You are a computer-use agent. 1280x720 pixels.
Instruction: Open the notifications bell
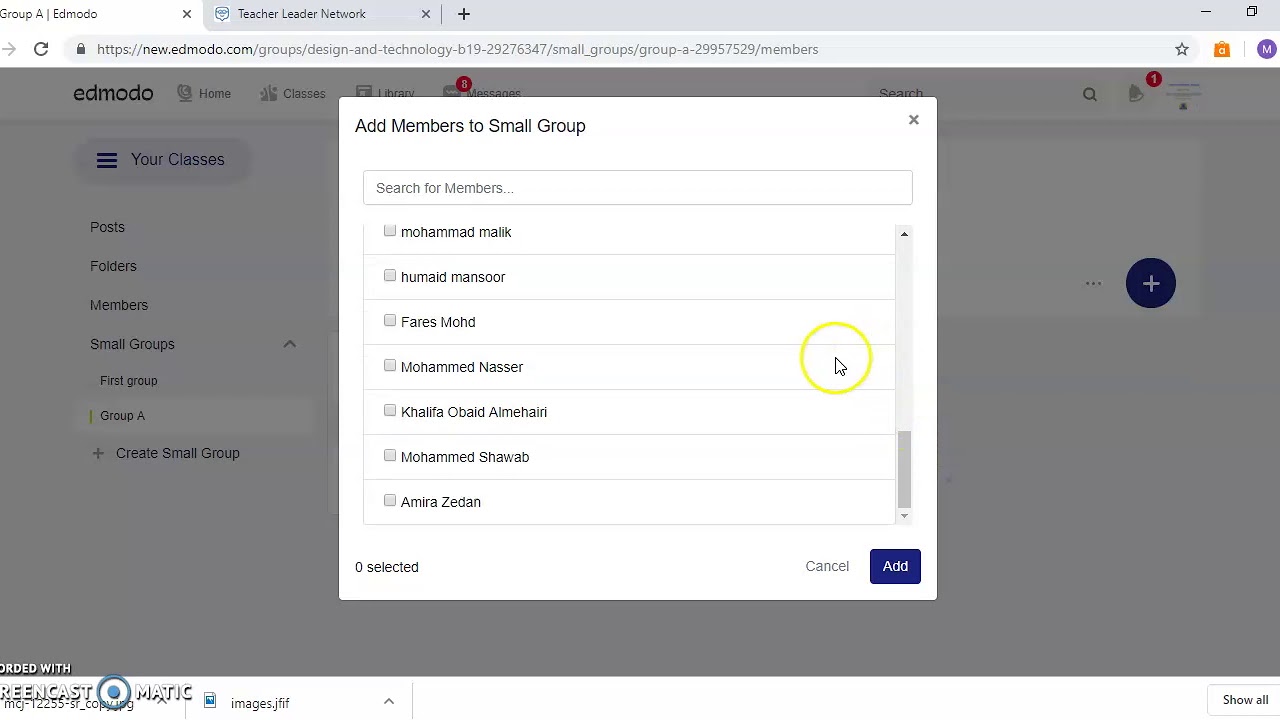click(1137, 94)
